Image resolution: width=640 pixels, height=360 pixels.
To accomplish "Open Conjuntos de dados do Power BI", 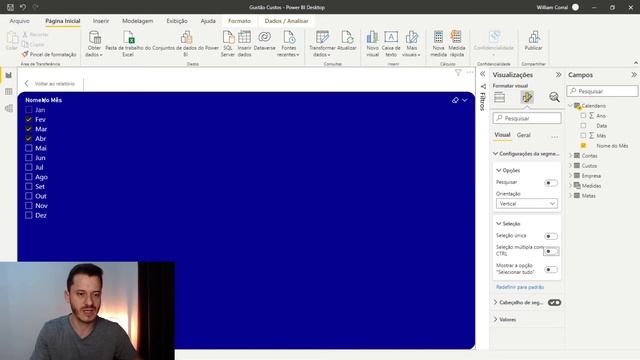I will 186,43.
